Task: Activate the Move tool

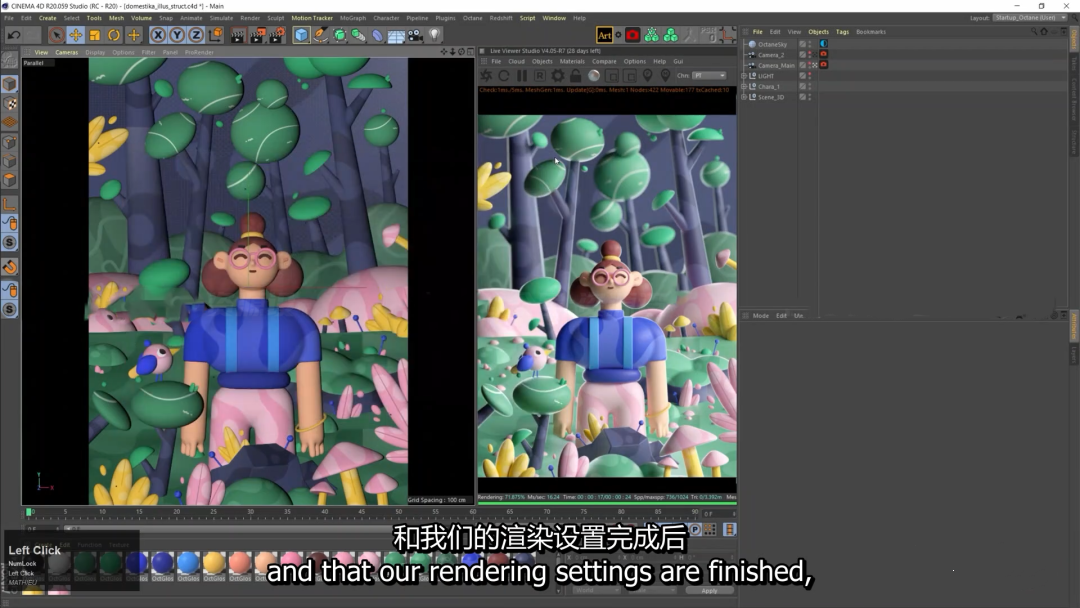Action: pyautogui.click(x=76, y=35)
